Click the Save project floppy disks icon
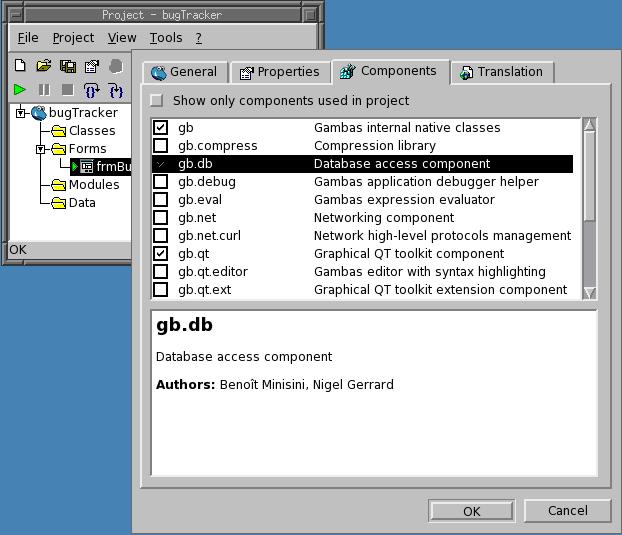 68,66
